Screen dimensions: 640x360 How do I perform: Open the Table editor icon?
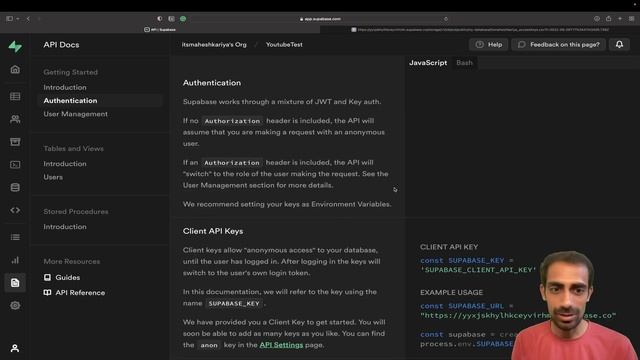click(x=15, y=96)
